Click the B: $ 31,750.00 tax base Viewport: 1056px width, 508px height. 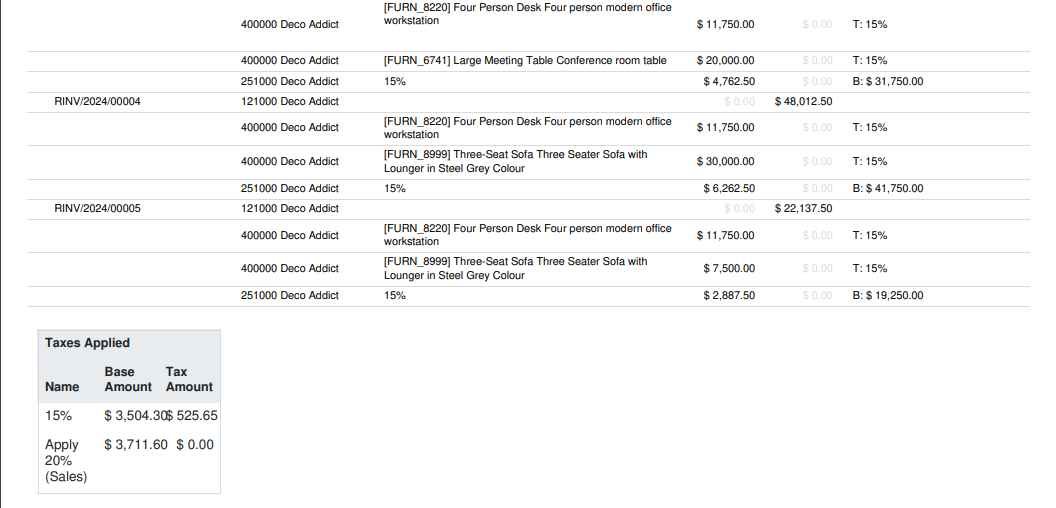point(888,82)
